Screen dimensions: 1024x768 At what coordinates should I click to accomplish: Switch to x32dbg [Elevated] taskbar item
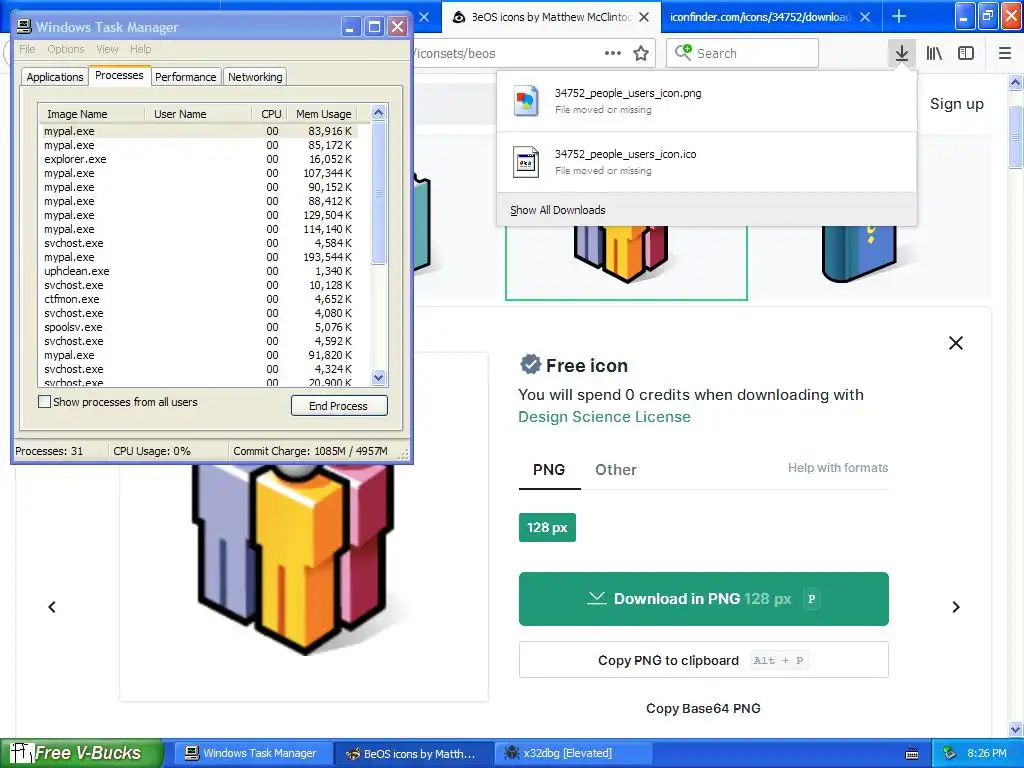573,754
